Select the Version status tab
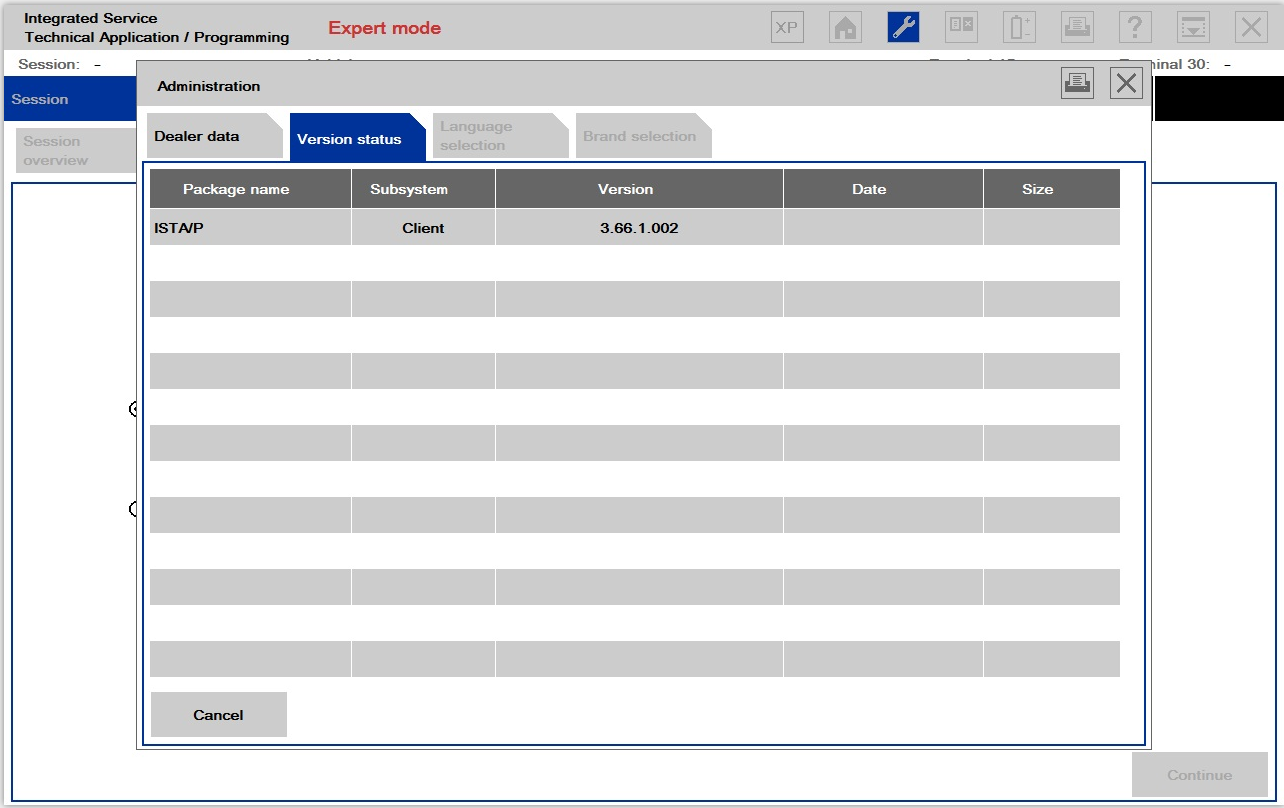Viewport: 1284px width, 808px height. click(x=358, y=137)
